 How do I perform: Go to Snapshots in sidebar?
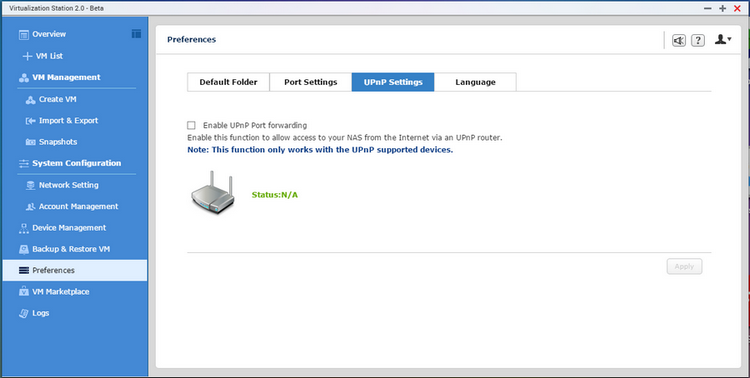[58, 142]
